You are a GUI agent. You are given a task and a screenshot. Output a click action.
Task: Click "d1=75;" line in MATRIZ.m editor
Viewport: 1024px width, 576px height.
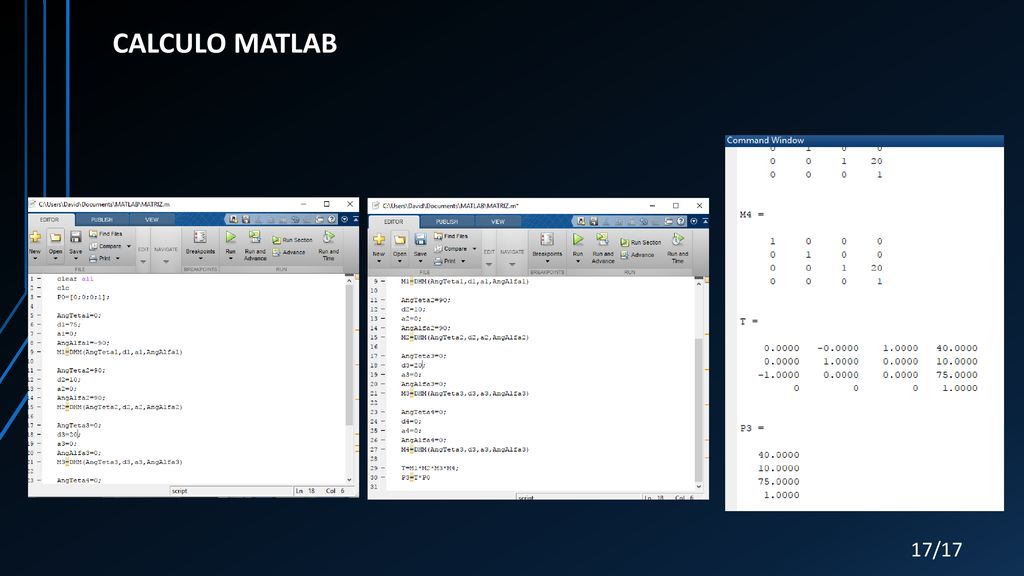click(69, 325)
